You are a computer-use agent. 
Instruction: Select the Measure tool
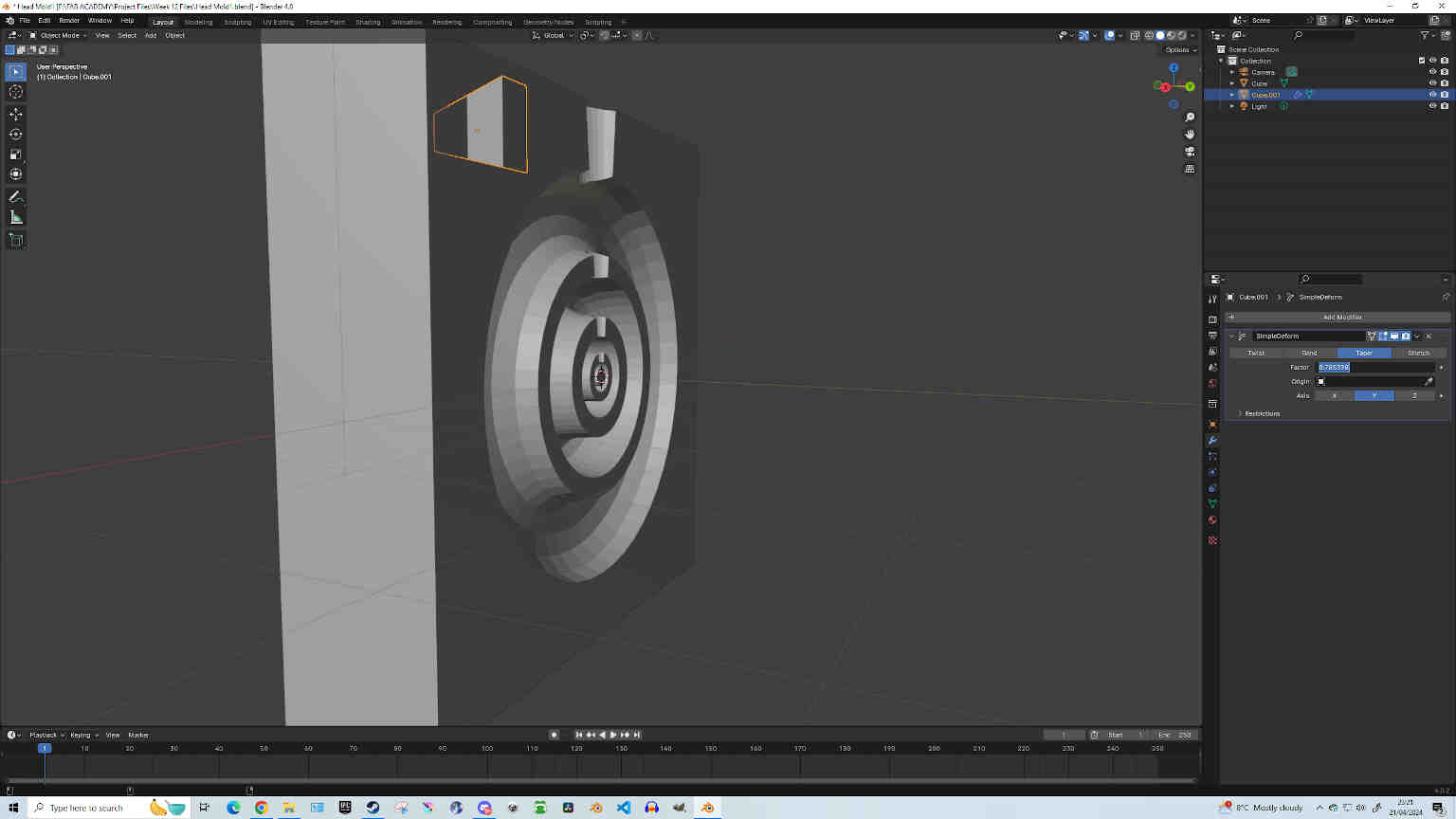tap(16, 217)
